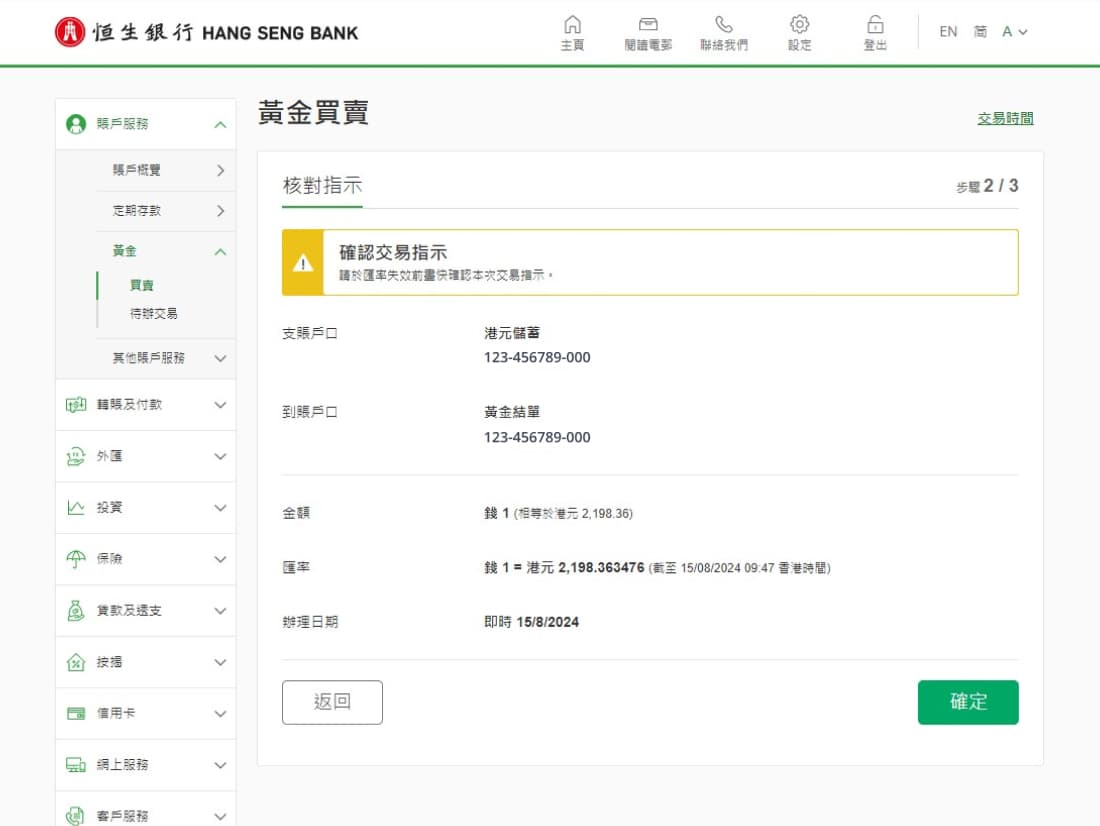Open the 設定 gear icon
The image size is (1100, 826).
tap(799, 25)
